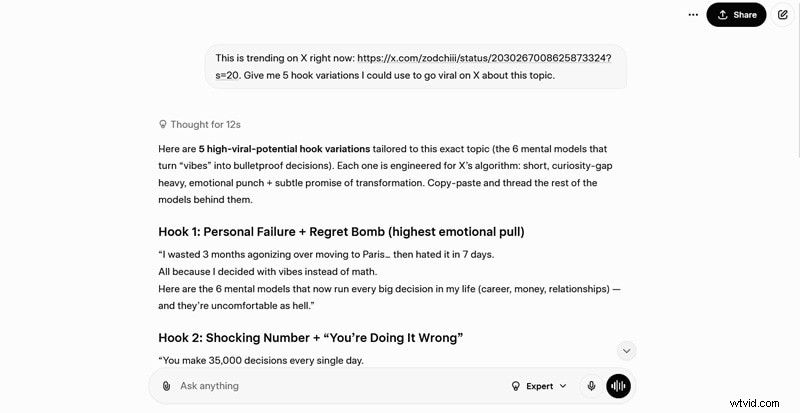
Task: Expand the "Thought for 12s" reasoning
Action: pos(205,125)
